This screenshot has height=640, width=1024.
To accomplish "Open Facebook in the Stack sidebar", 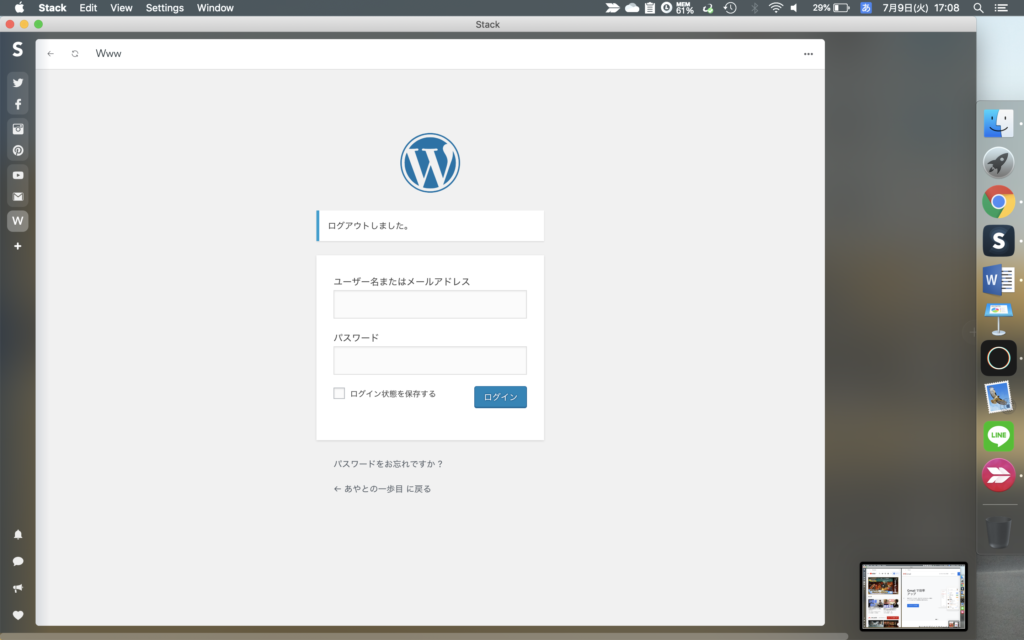I will tap(18, 104).
